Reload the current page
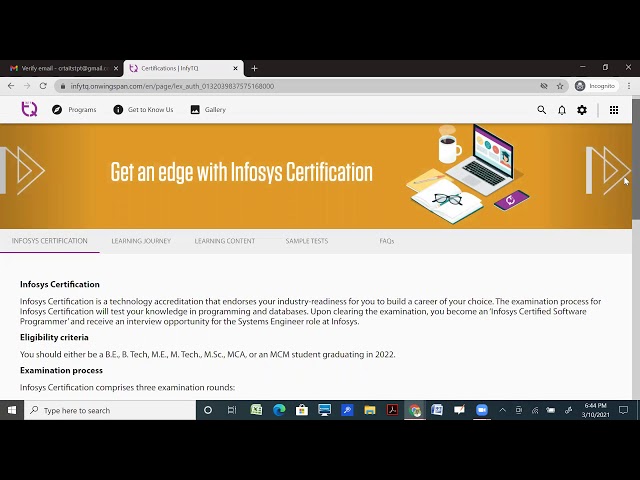The width and height of the screenshot is (640, 480). [43, 86]
